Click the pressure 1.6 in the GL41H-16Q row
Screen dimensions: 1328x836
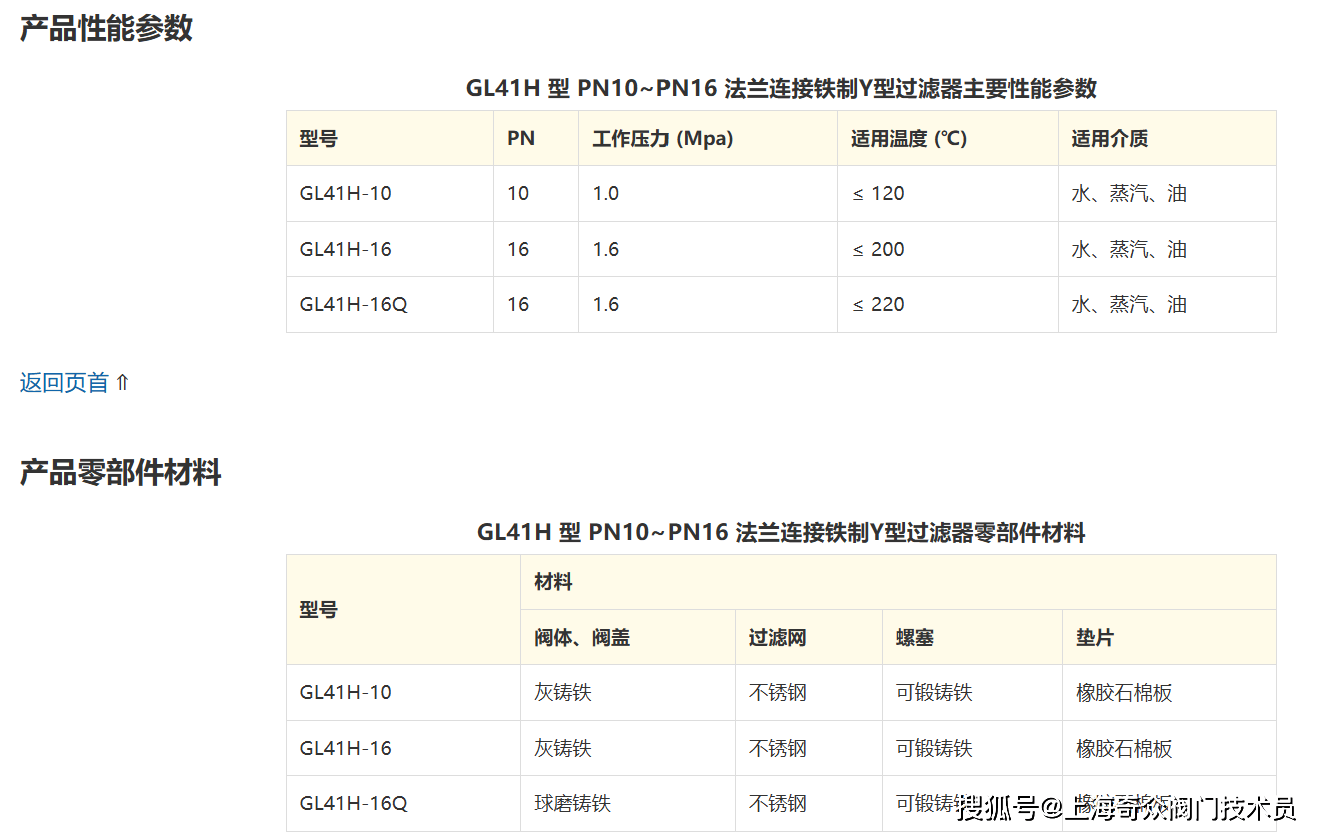coord(606,304)
